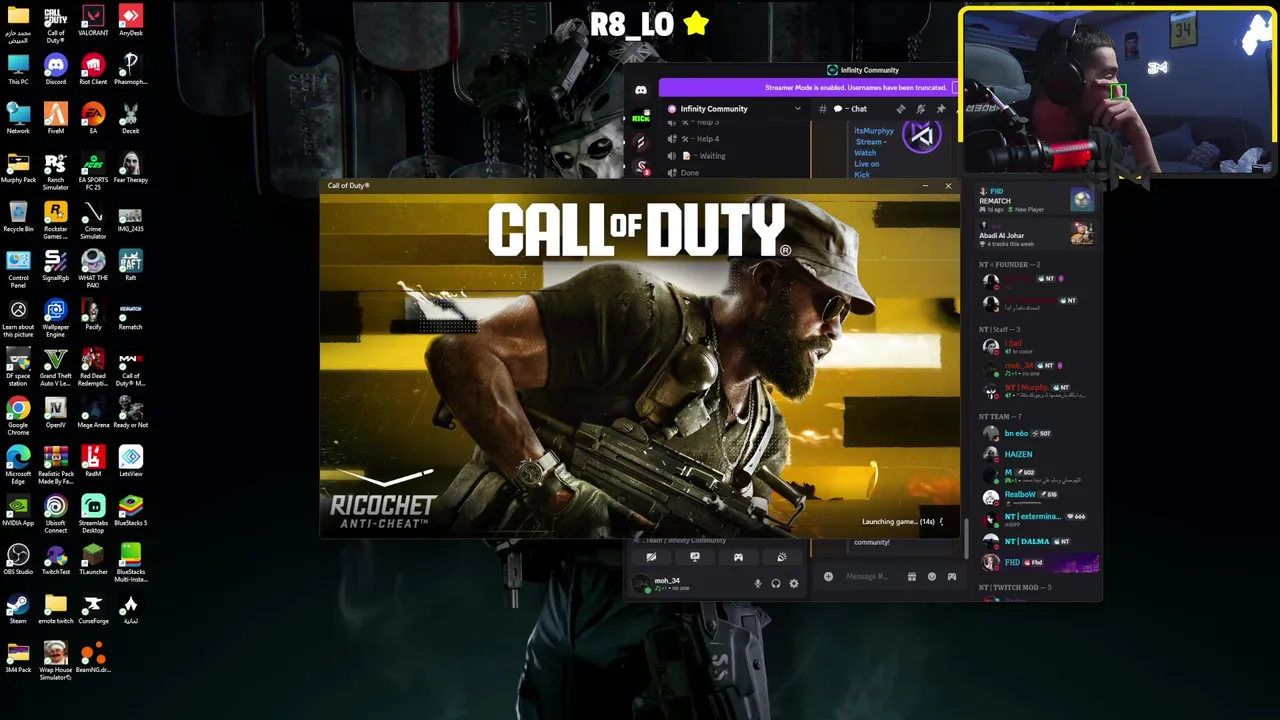Click the screen share icon in Discord voice panel
The height and width of the screenshot is (720, 1280).
pos(695,557)
